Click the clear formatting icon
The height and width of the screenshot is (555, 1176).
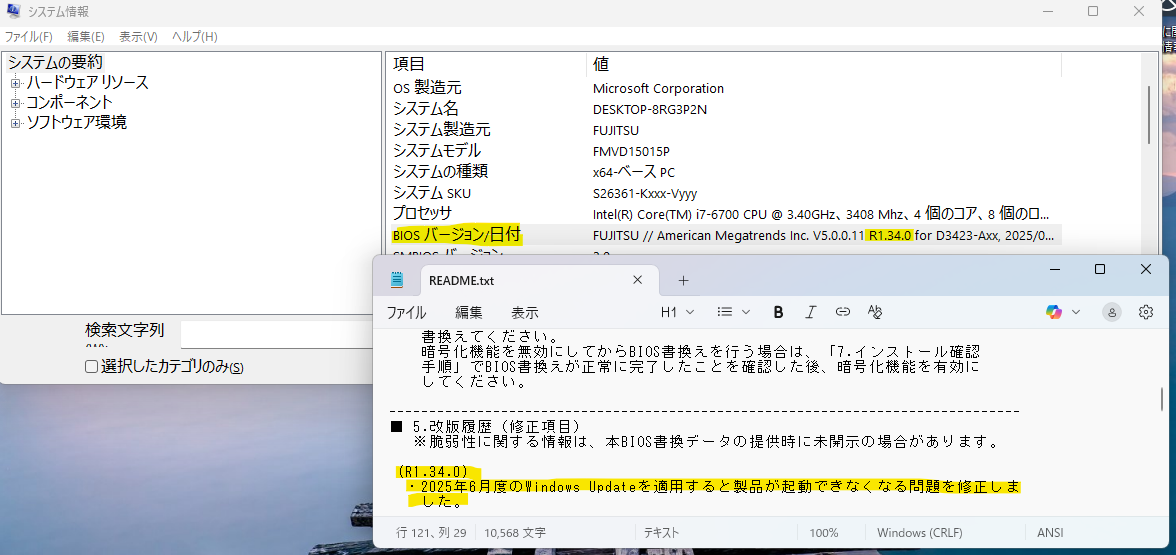(875, 312)
